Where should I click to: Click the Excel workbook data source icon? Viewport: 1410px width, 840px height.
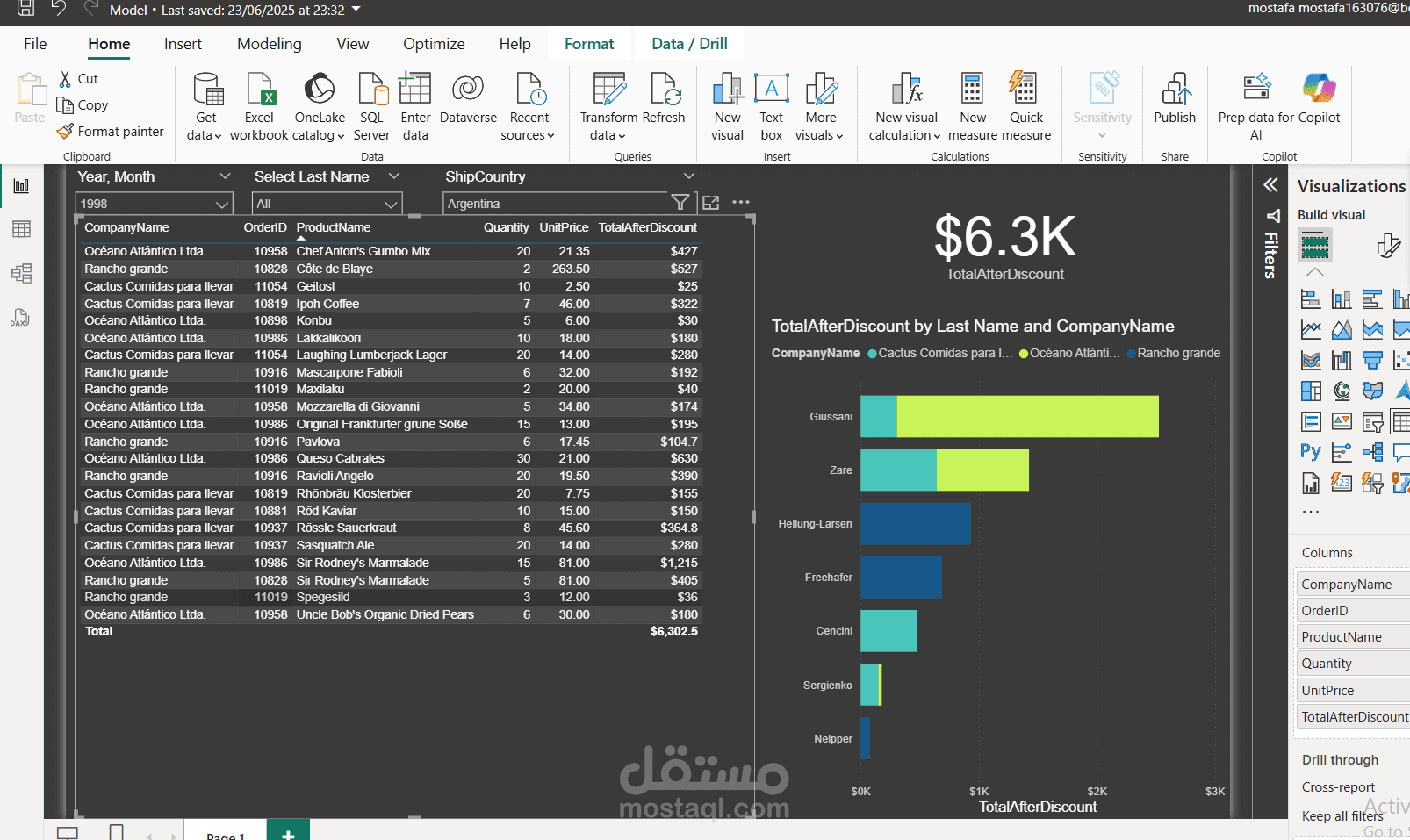click(259, 90)
